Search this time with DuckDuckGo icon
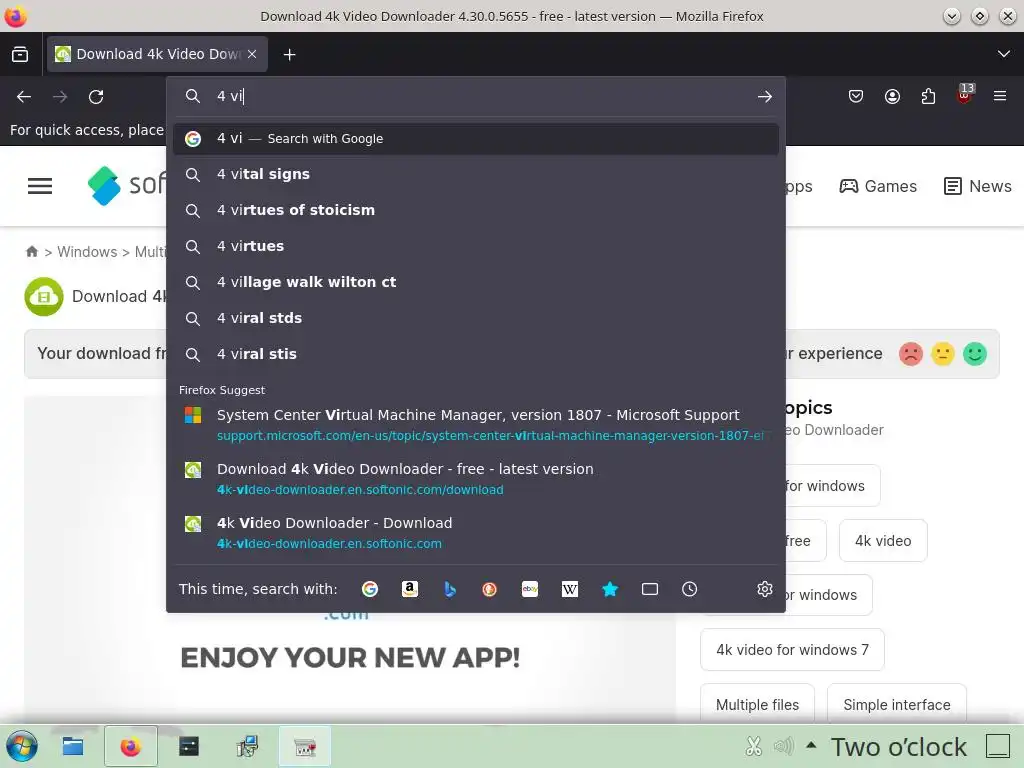 (489, 589)
